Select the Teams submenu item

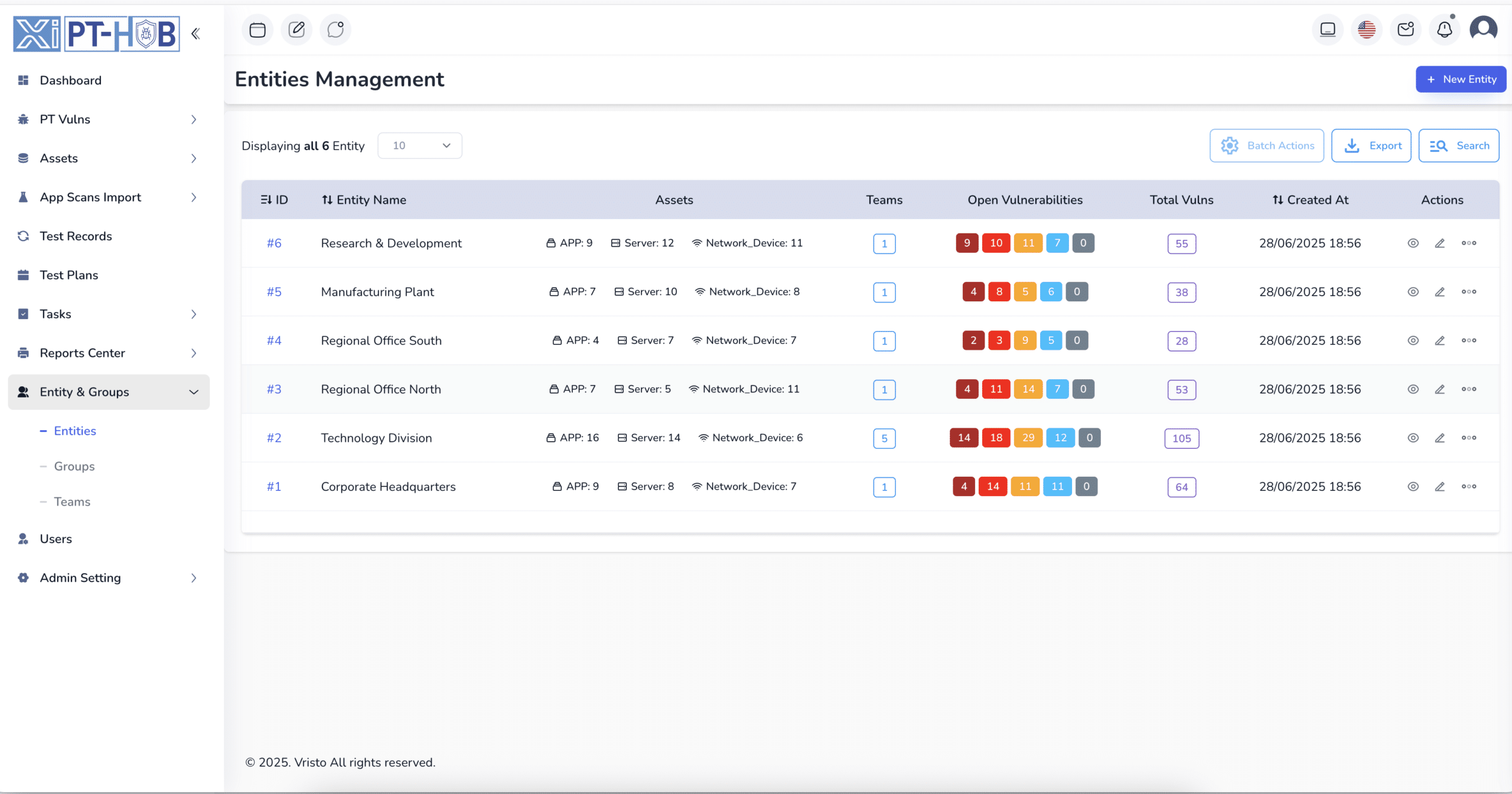(72, 502)
